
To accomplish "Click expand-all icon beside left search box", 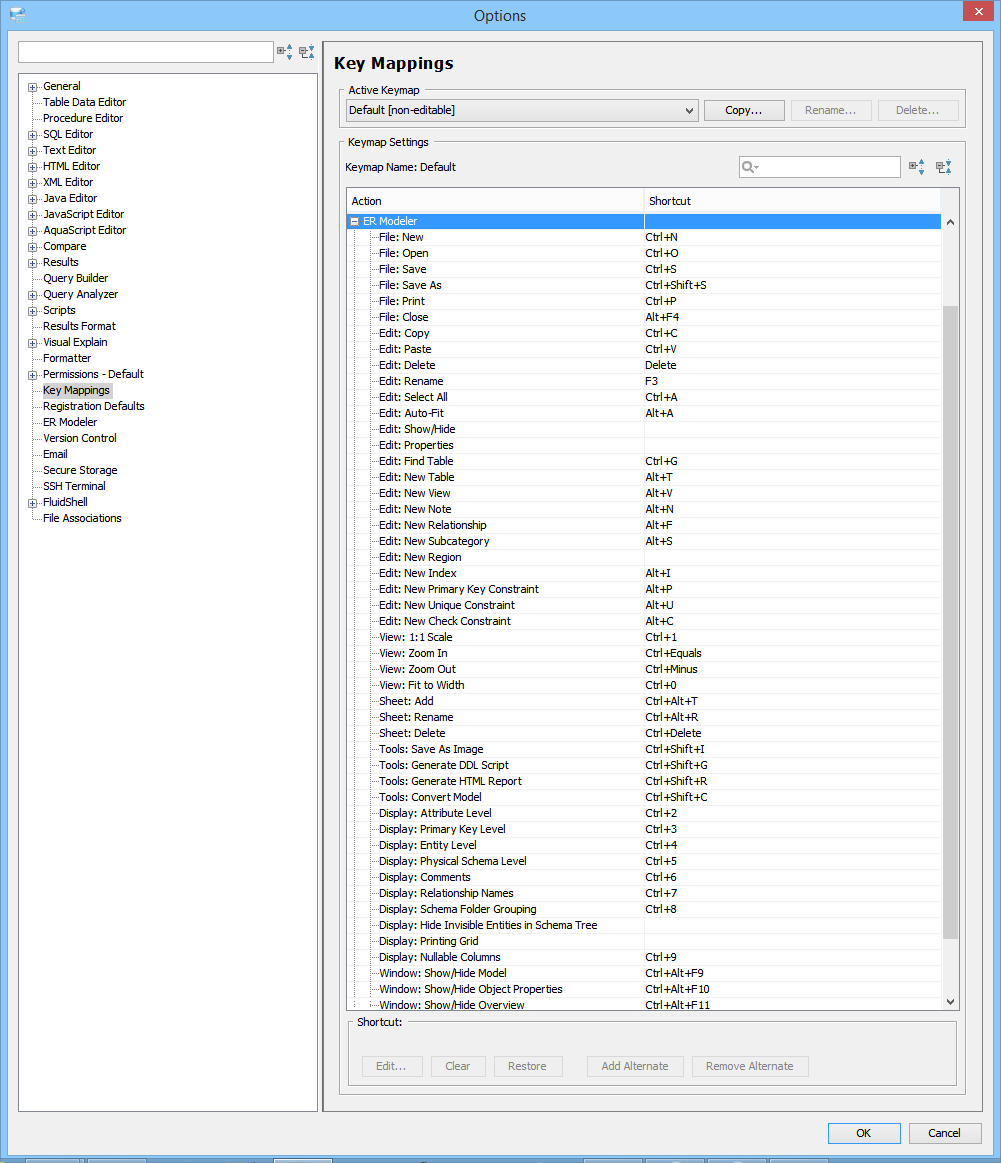I will (x=285, y=52).
